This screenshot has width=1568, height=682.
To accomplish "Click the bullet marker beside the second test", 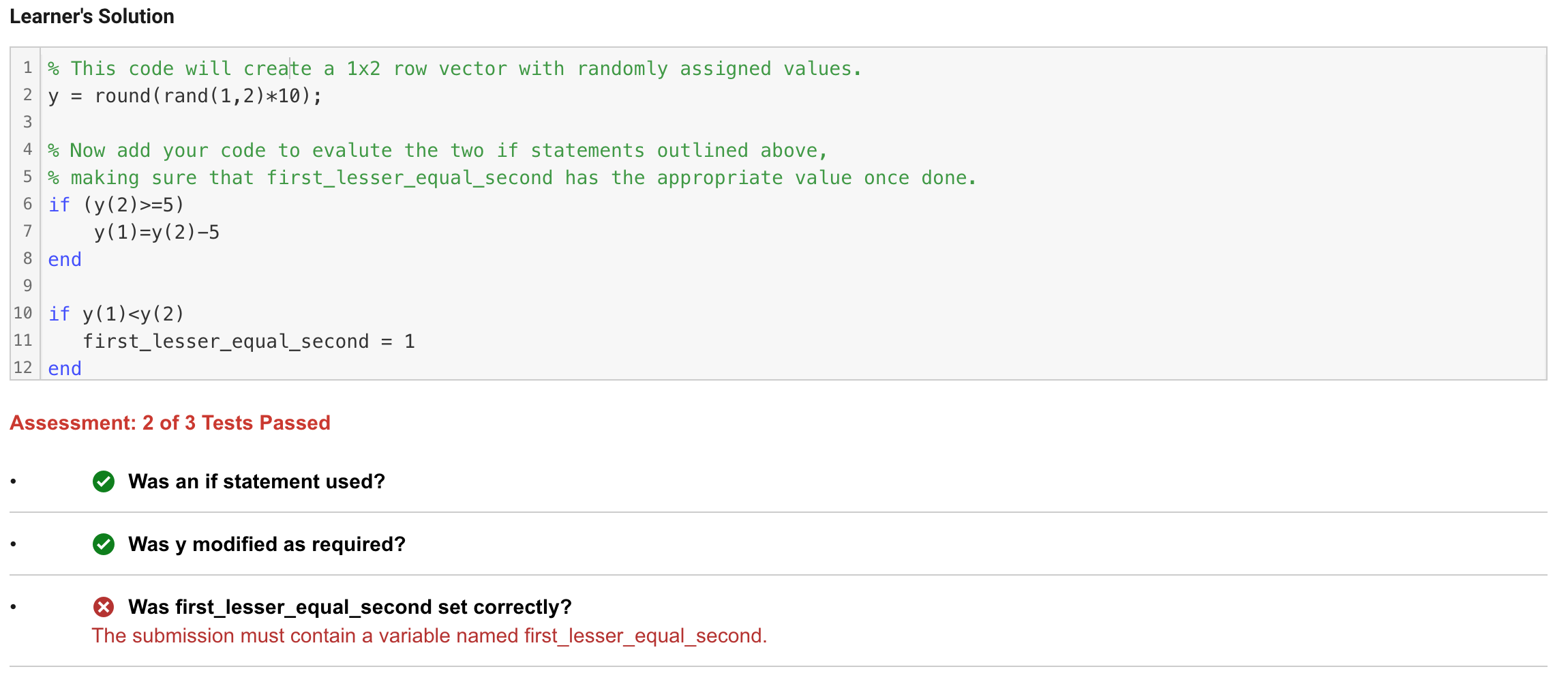I will pos(14,544).
